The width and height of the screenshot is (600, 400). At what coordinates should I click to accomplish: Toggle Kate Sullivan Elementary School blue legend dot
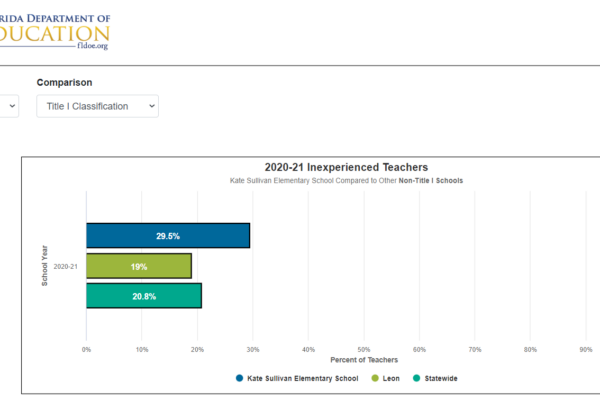pyautogui.click(x=240, y=378)
